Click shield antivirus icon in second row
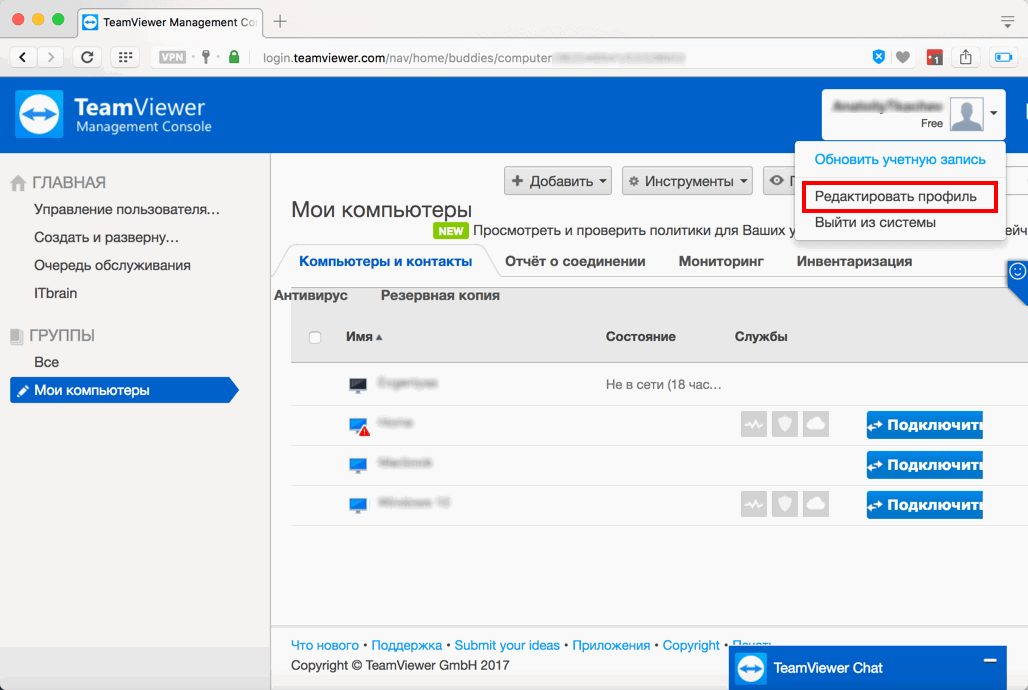1028x690 pixels. (x=785, y=424)
